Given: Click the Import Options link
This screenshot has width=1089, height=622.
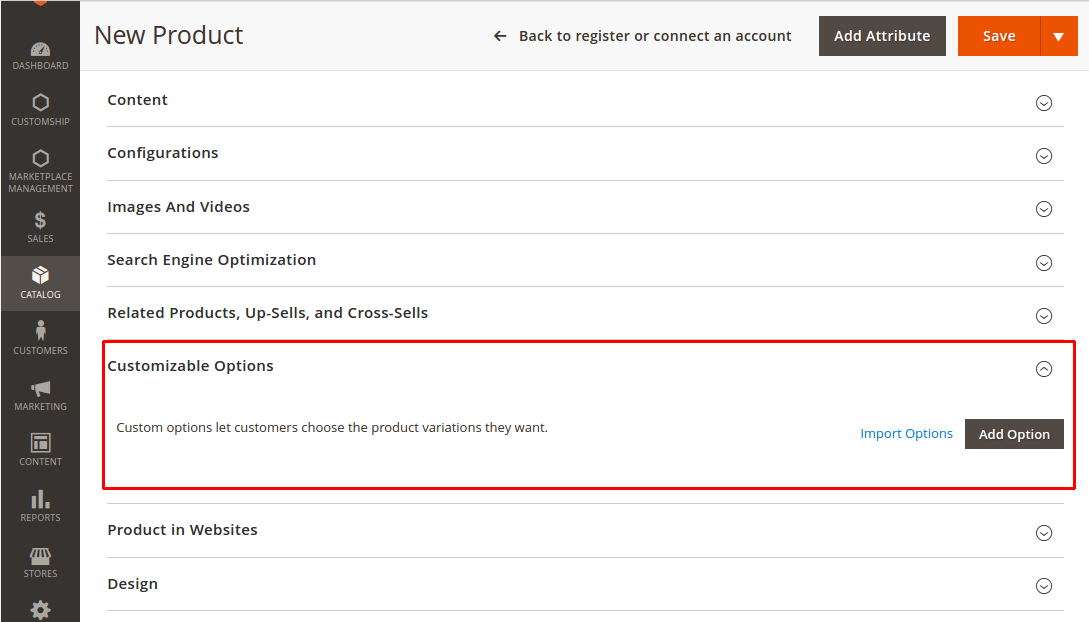Looking at the screenshot, I should coord(906,434).
